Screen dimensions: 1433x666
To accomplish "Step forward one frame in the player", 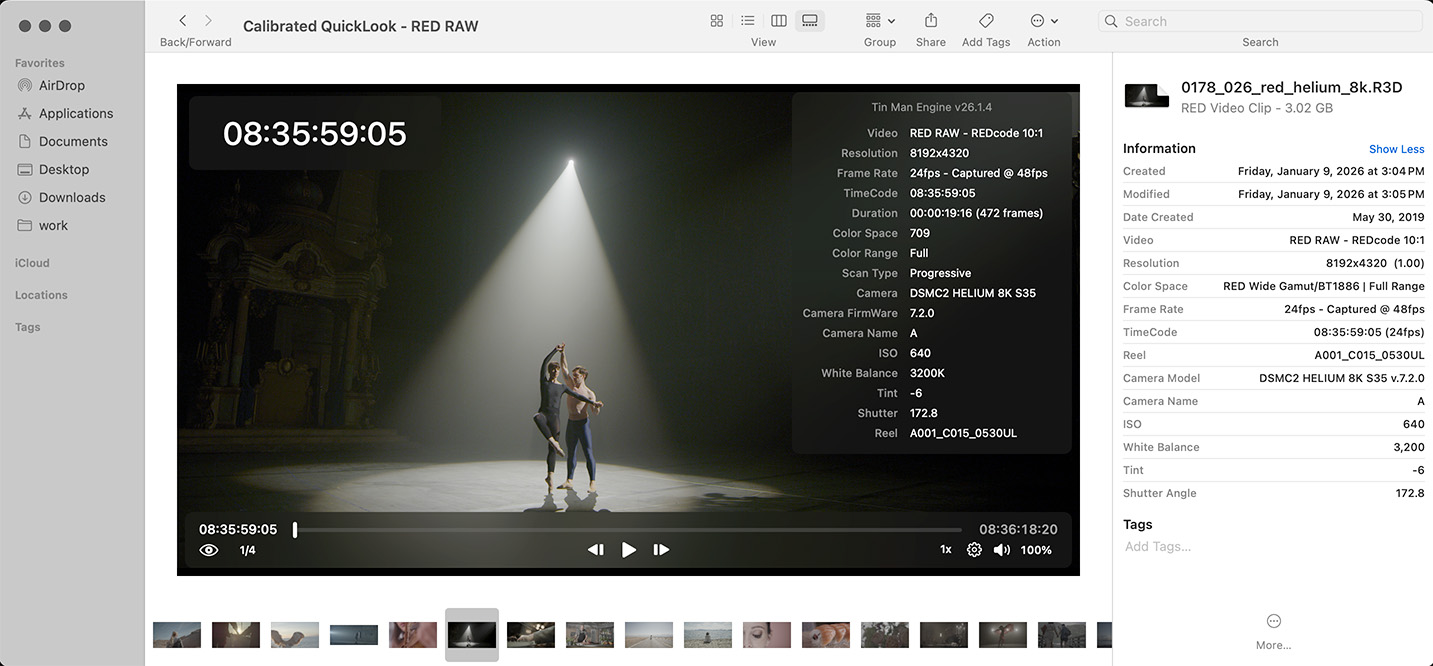I will pyautogui.click(x=661, y=550).
